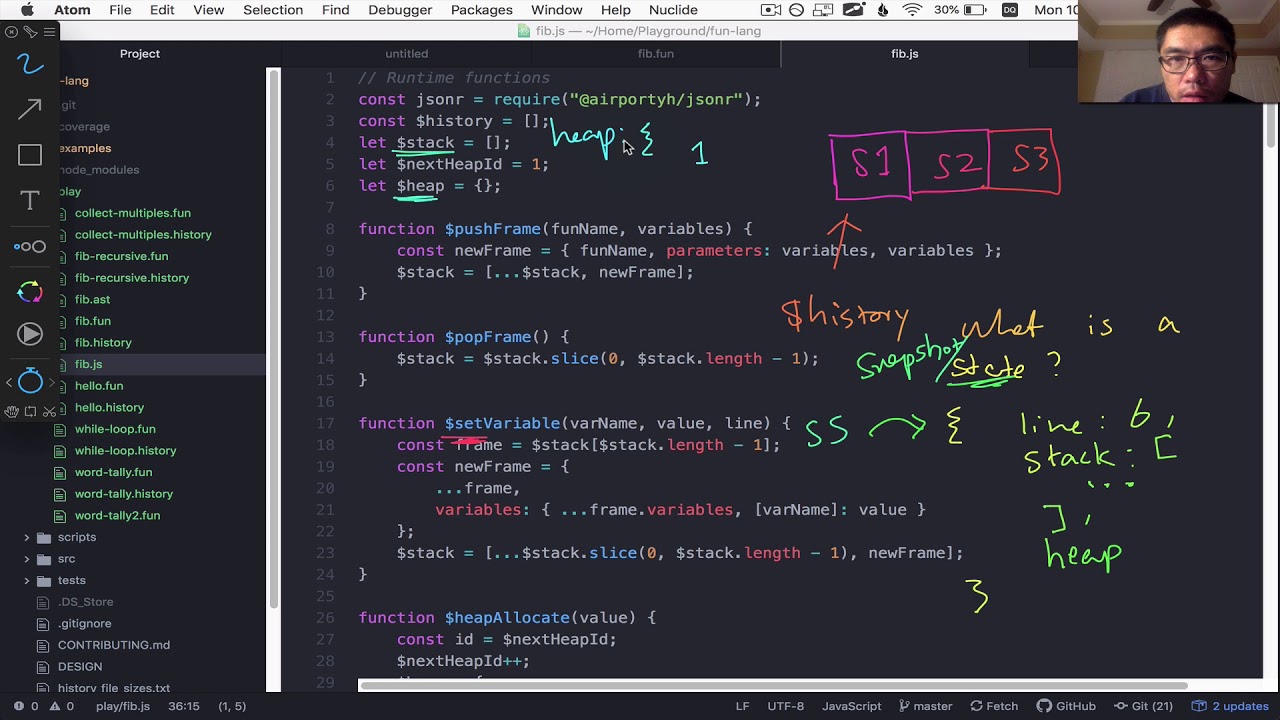1280x720 pixels.
Task: Open the View menu
Action: click(208, 10)
